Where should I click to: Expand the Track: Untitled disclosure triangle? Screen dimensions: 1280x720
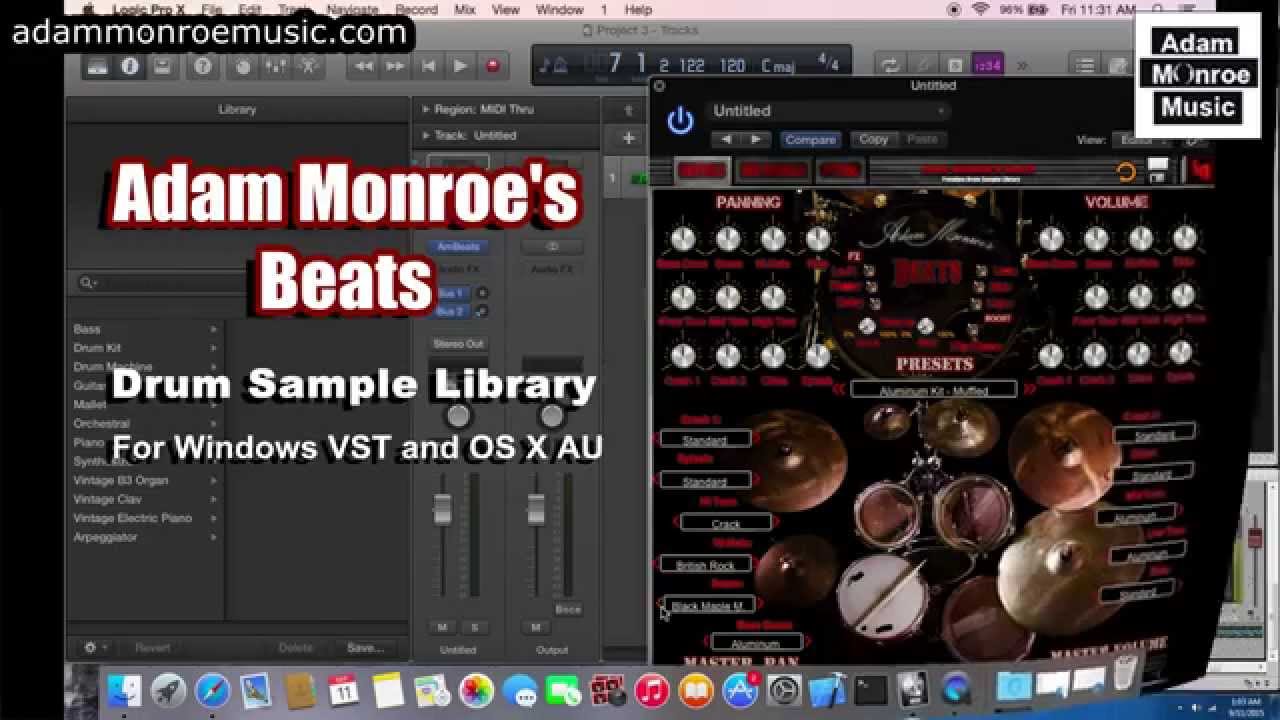pos(425,135)
